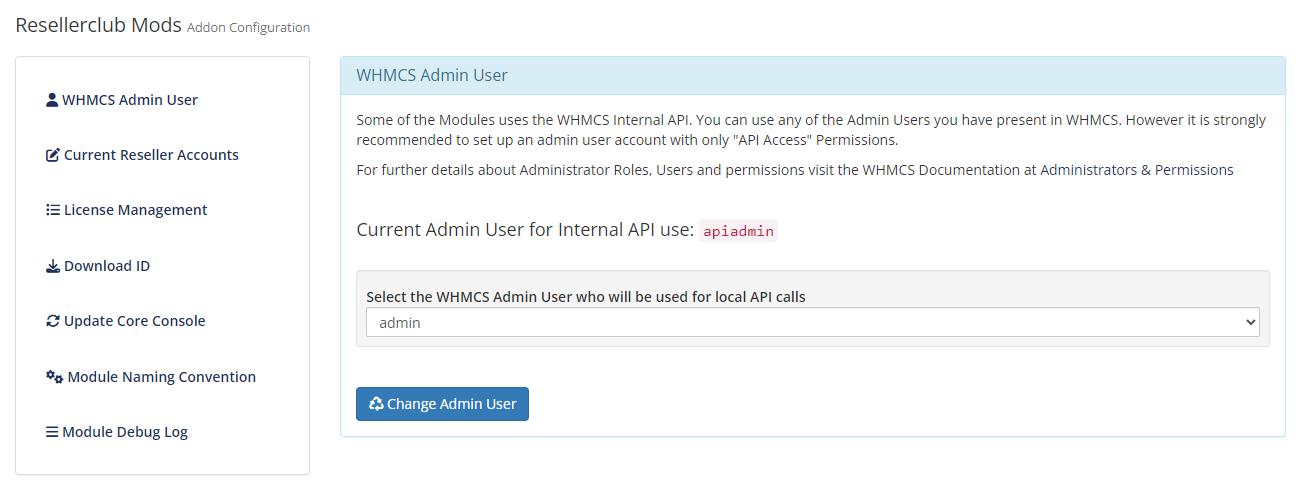Click the bars icon beside Module Debug Log
This screenshot has width=1301, height=486.
(x=52, y=432)
